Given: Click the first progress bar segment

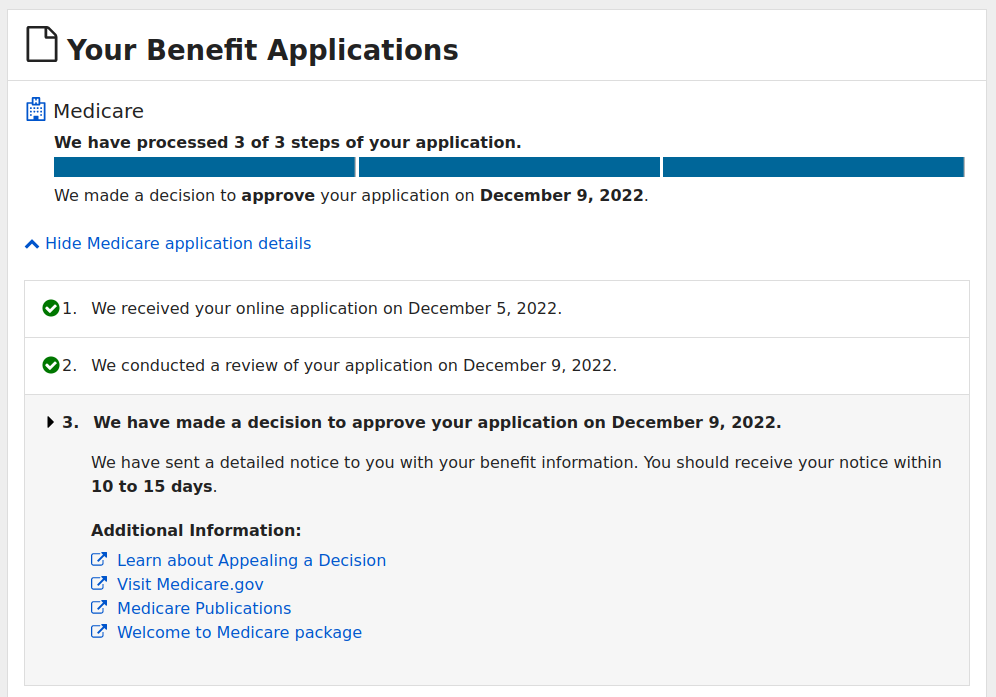Looking at the screenshot, I should pyautogui.click(x=205, y=167).
